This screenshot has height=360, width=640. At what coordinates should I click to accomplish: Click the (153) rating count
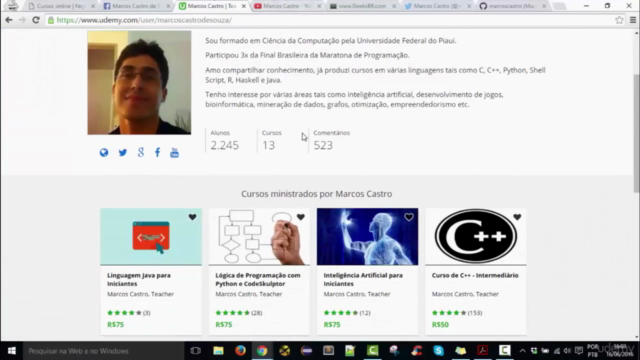(x=475, y=313)
